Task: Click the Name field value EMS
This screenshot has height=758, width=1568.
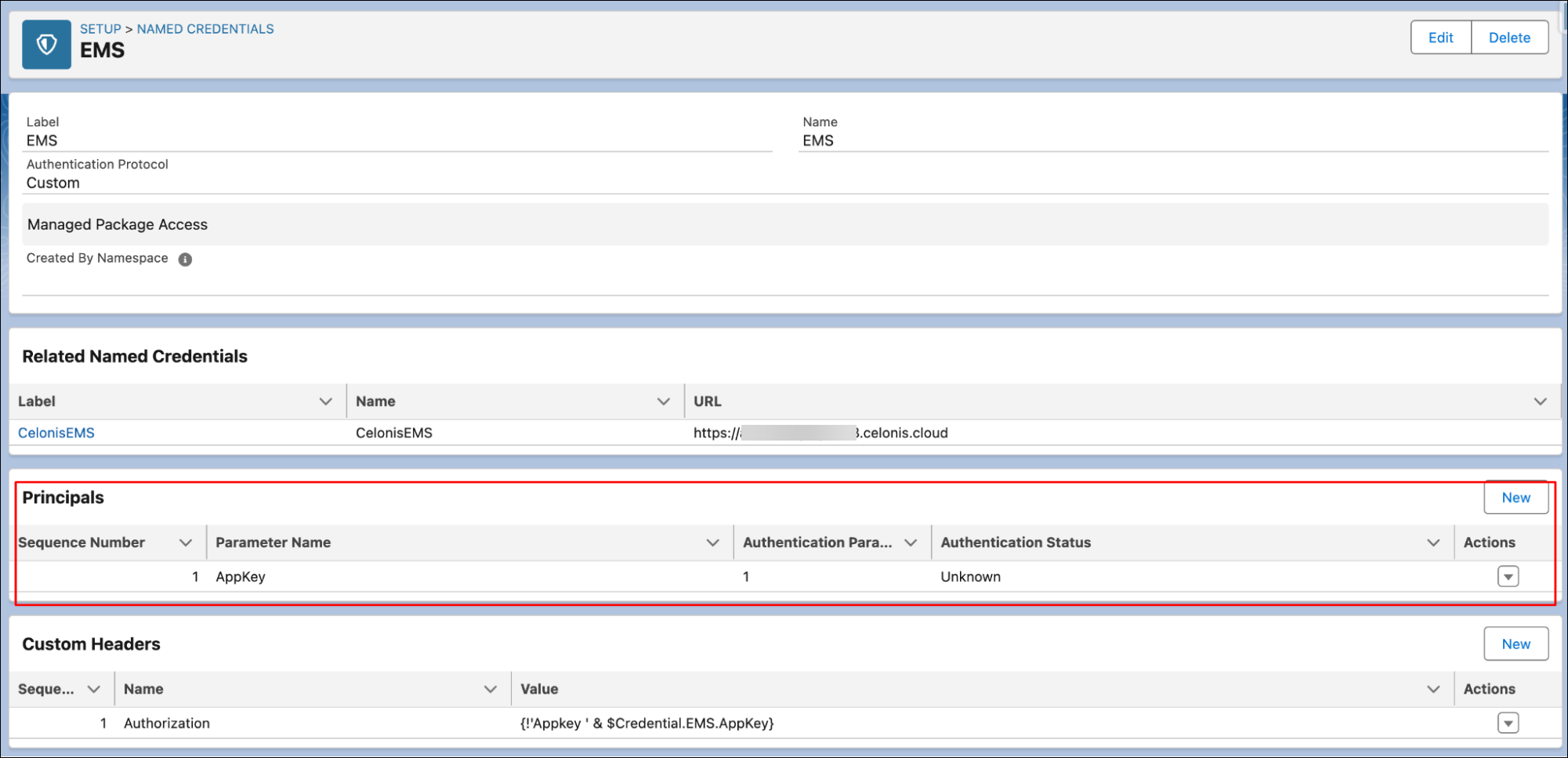Action: 818,140
